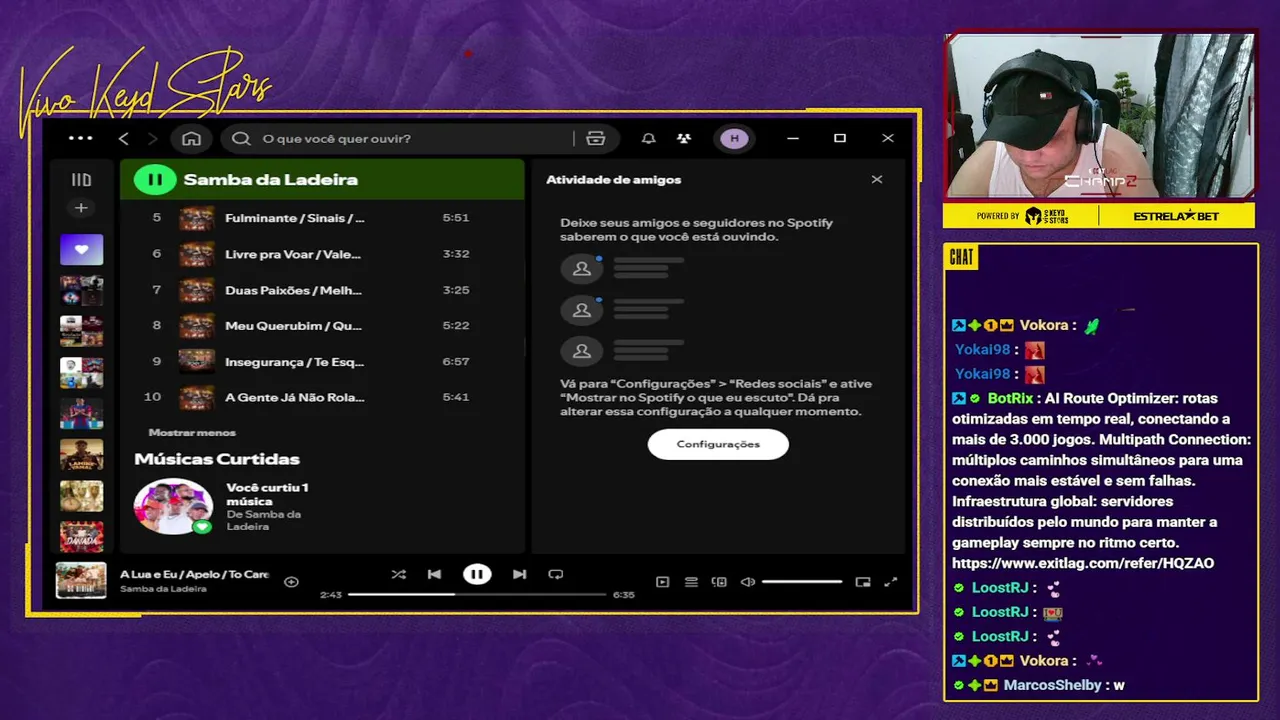Image resolution: width=1280 pixels, height=720 pixels.
Task: Play track 8 Meu Querubim
Action: (322, 325)
